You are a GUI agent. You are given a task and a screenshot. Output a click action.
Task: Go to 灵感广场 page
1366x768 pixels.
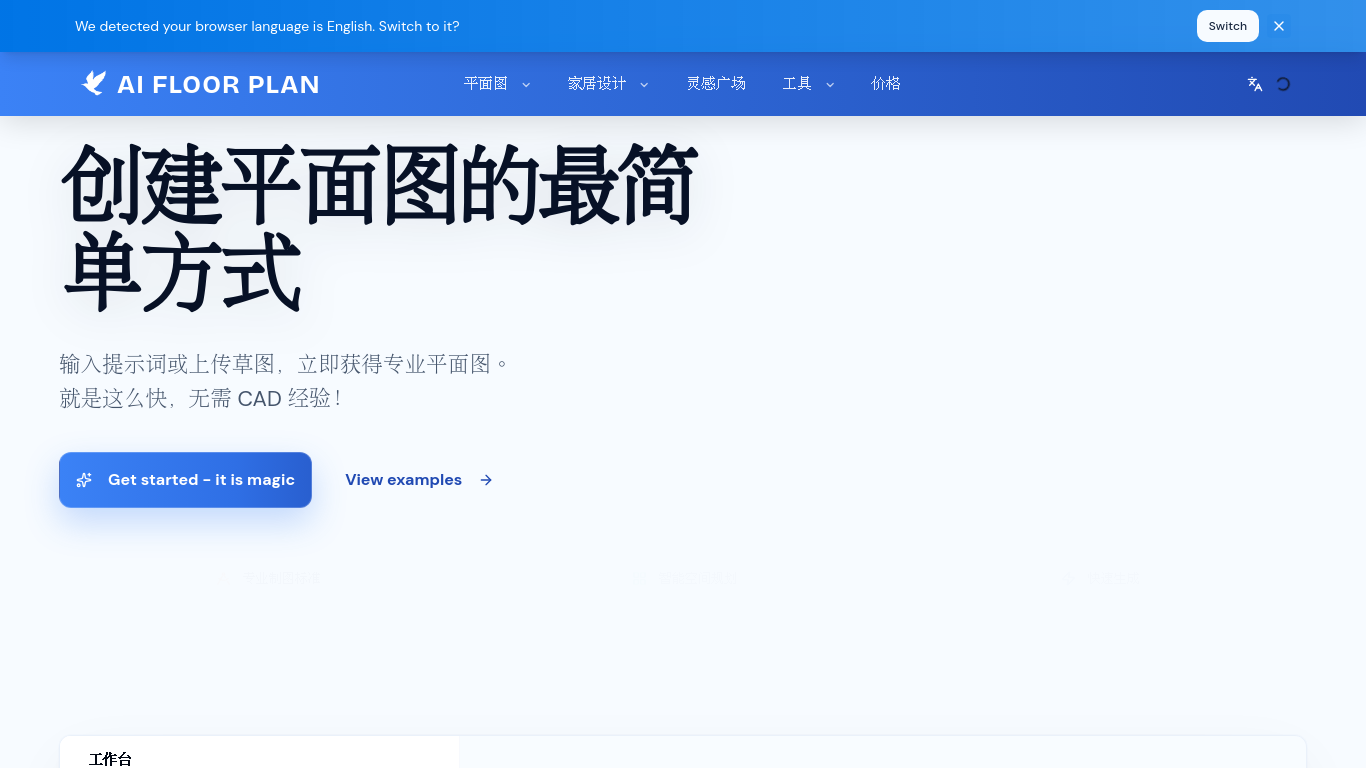pos(716,84)
